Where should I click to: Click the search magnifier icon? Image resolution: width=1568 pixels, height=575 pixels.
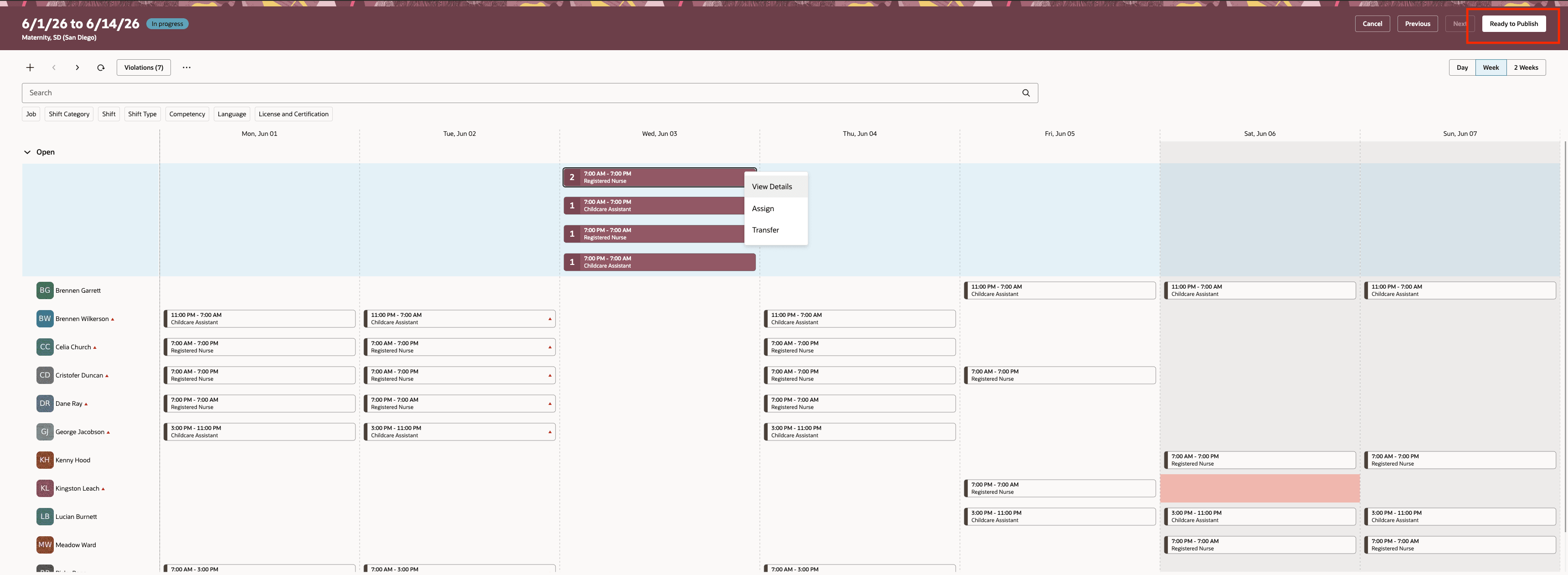[x=1026, y=93]
